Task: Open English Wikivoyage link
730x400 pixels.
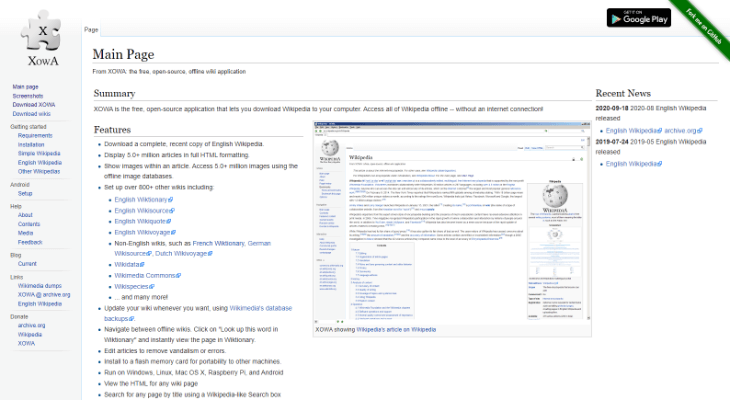Action: coord(145,232)
